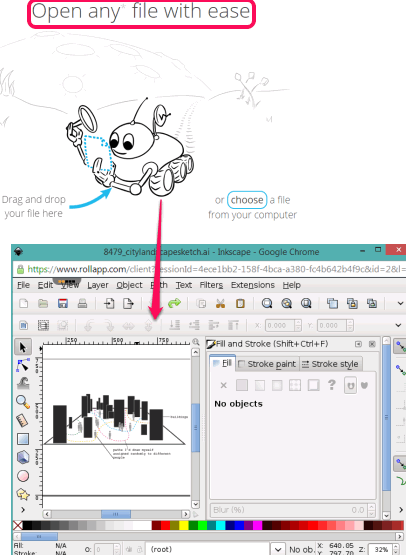The height and width of the screenshot is (555, 406).
Task: Open the (root) layer dropdown arrow
Action: tap(278, 549)
